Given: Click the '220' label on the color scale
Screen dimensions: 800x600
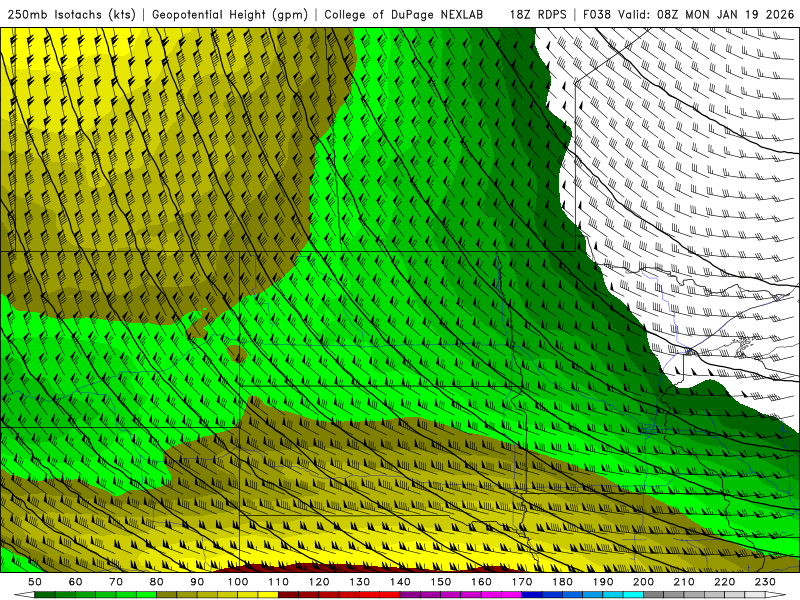Looking at the screenshot, I should [x=725, y=582].
